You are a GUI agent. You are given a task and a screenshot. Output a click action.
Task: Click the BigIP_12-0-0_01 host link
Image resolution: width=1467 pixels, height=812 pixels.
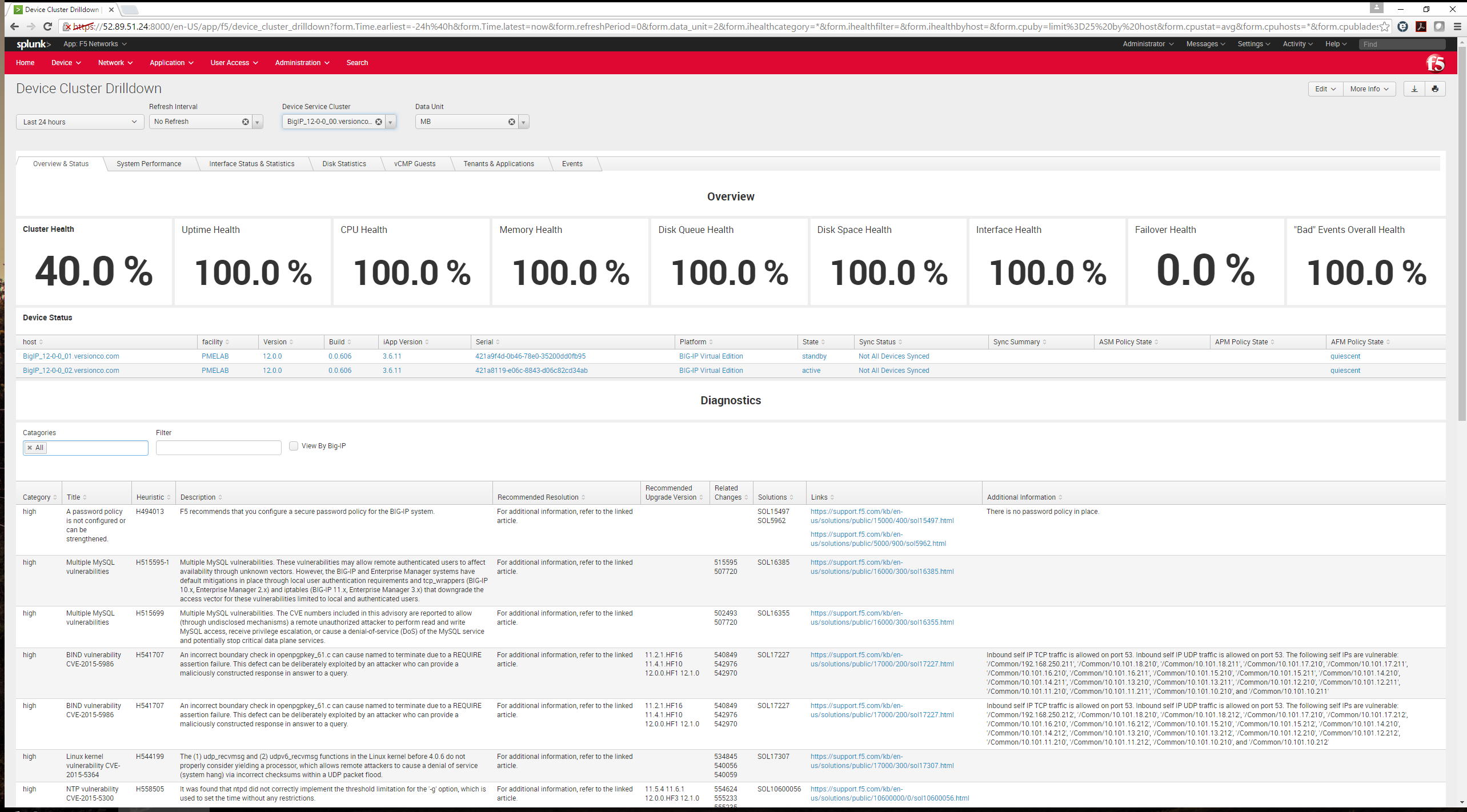[70, 356]
